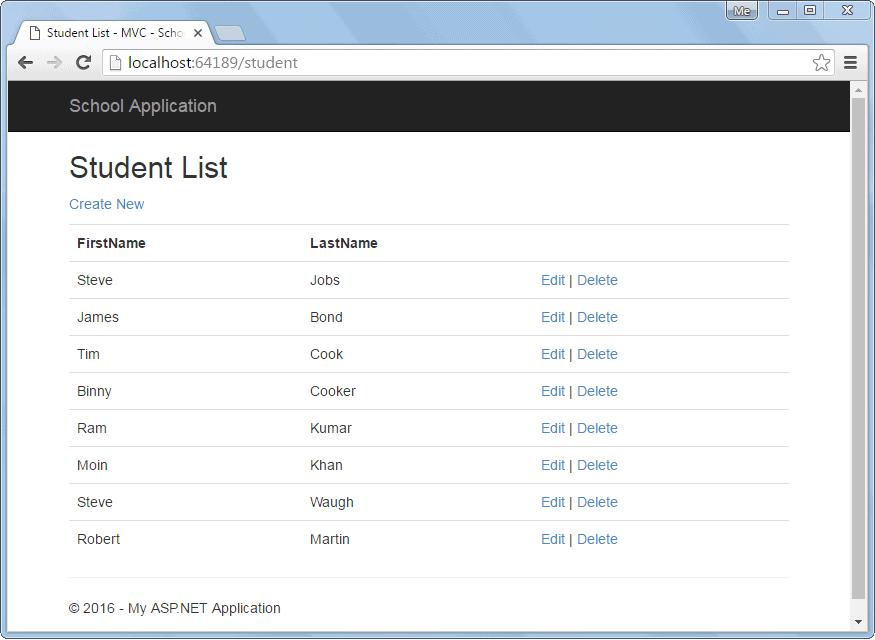Edit the record for Steve Jobs
The width and height of the screenshot is (875, 640).
(553, 280)
